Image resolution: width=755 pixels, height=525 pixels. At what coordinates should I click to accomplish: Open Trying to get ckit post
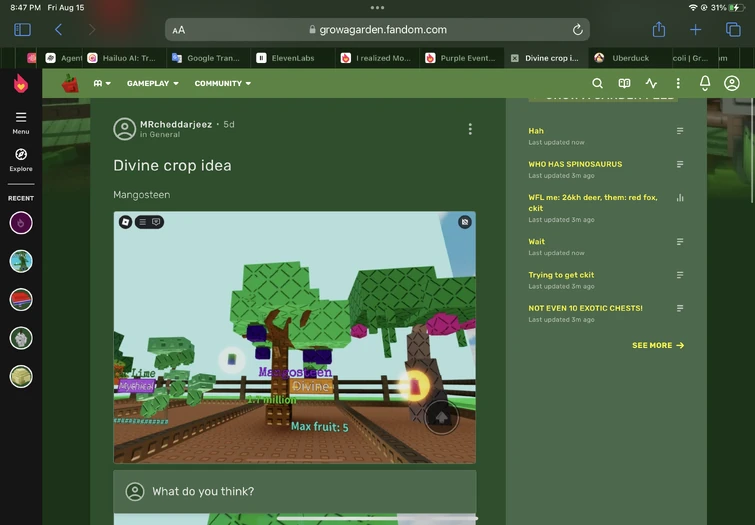pos(561,275)
